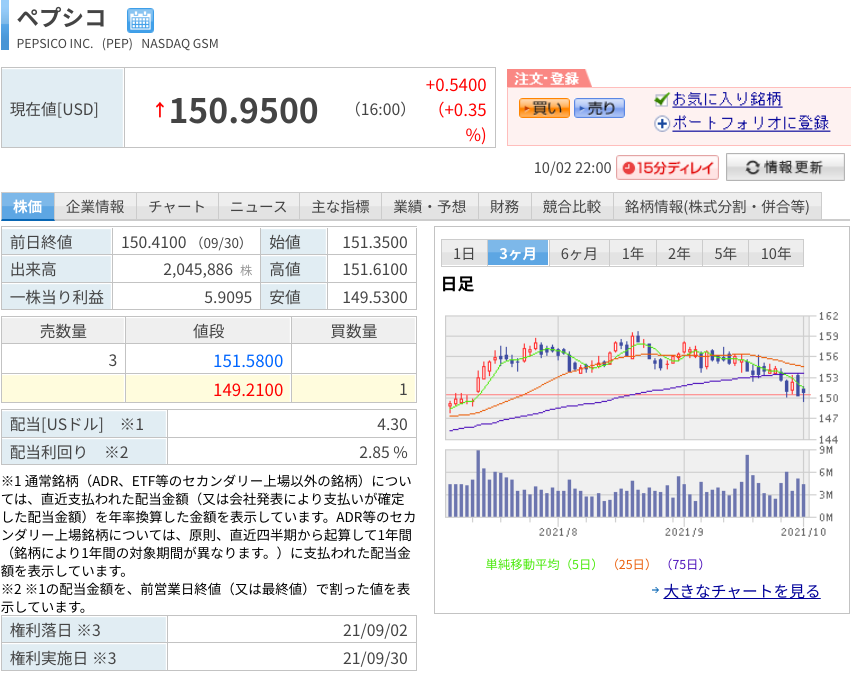This screenshot has width=851, height=674.
Task: Go to the ニュース tab
Action: point(258,206)
